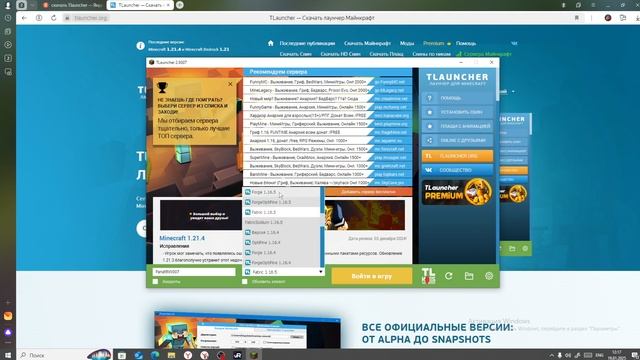The width and height of the screenshot is (640, 360).
Task: Select the MineLegacy server row
Action: [x=327, y=90]
